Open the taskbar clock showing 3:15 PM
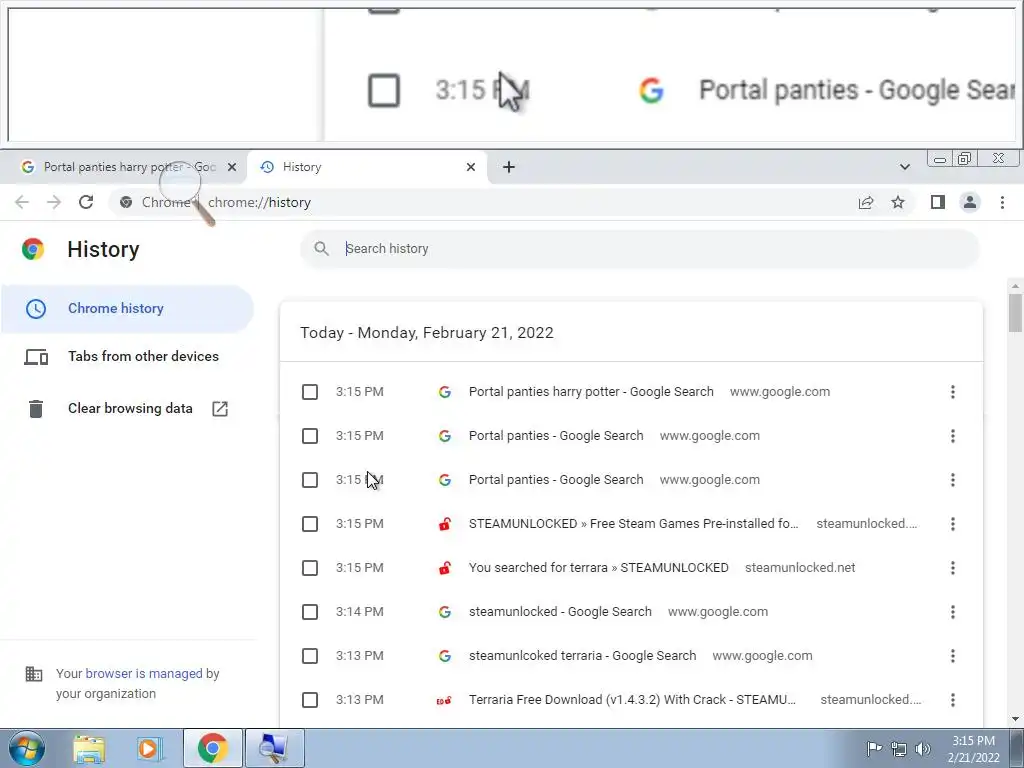 [x=974, y=749]
